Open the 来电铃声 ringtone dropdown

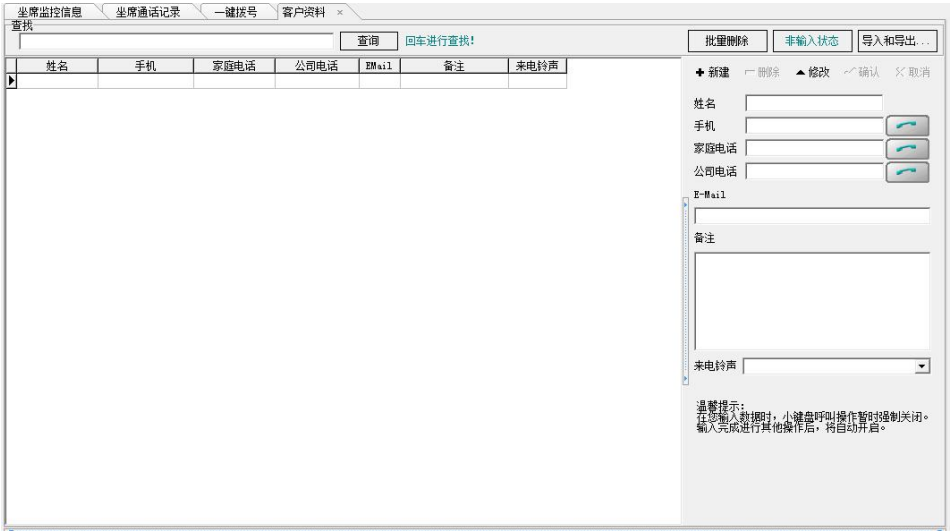point(922,366)
